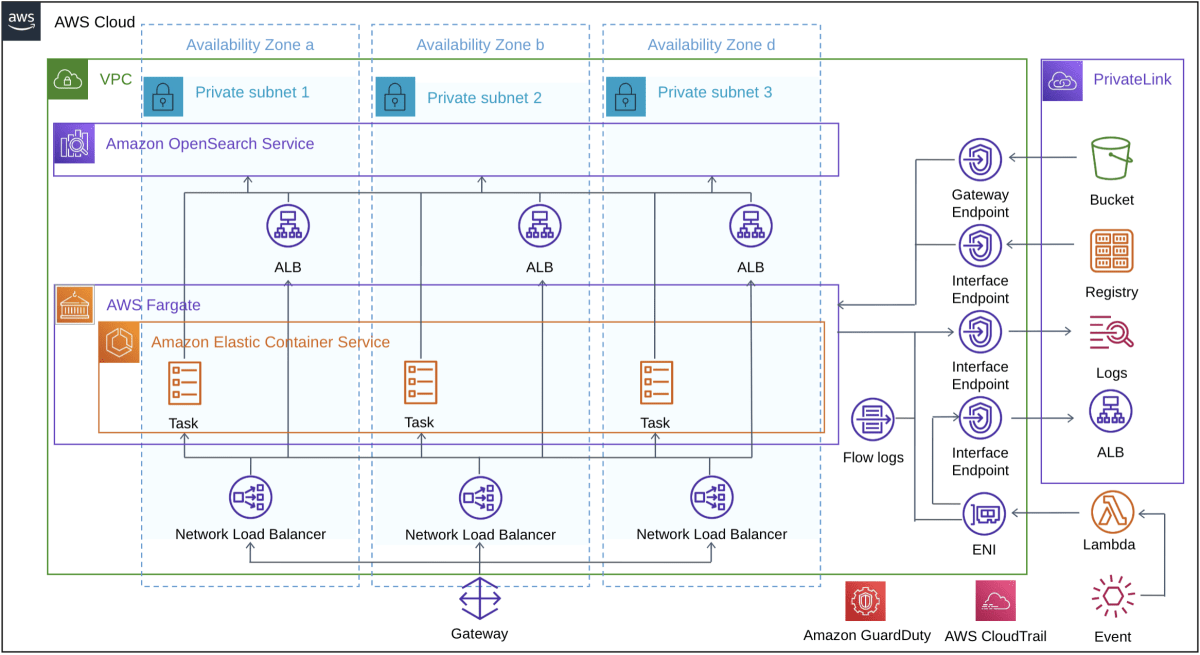Click the Logs magnifier icon
Screen dimensions: 1200x655
pos(1112,334)
